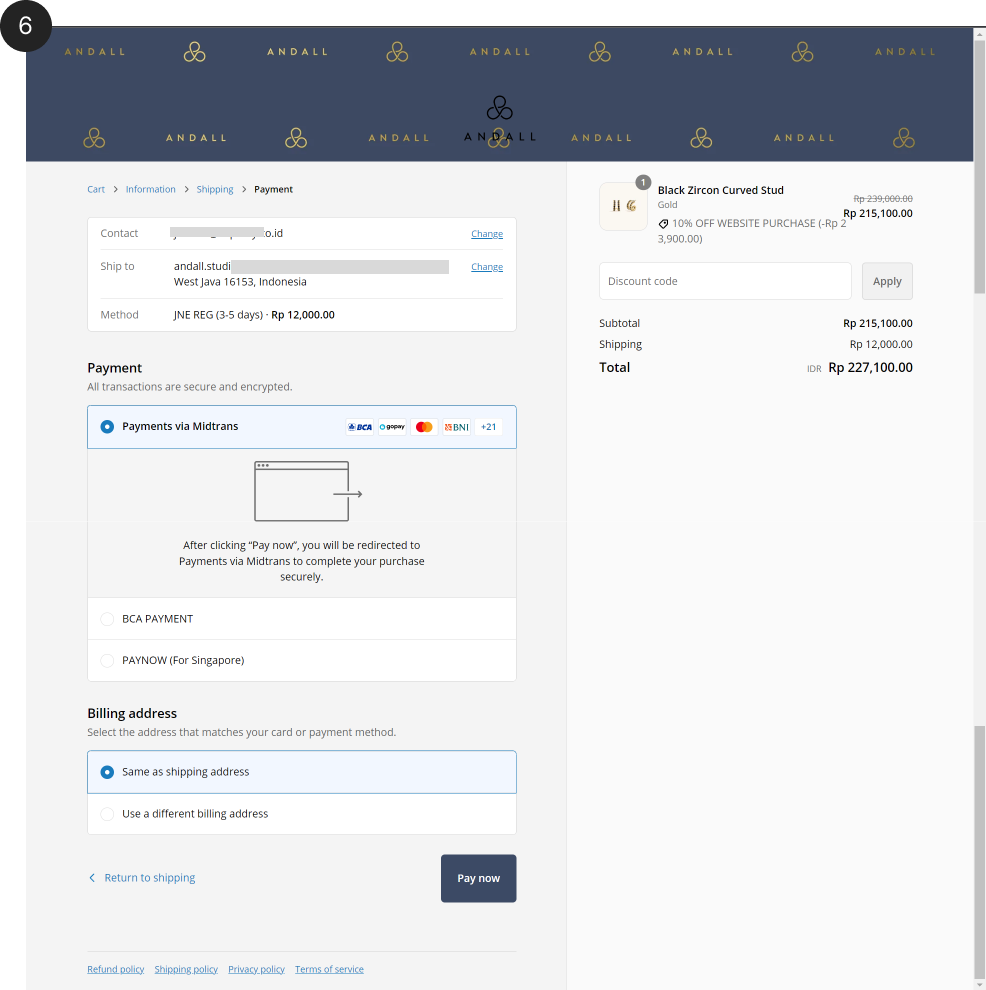Choose Use a different billing address
Screen dimensions: 986x990
click(x=108, y=814)
